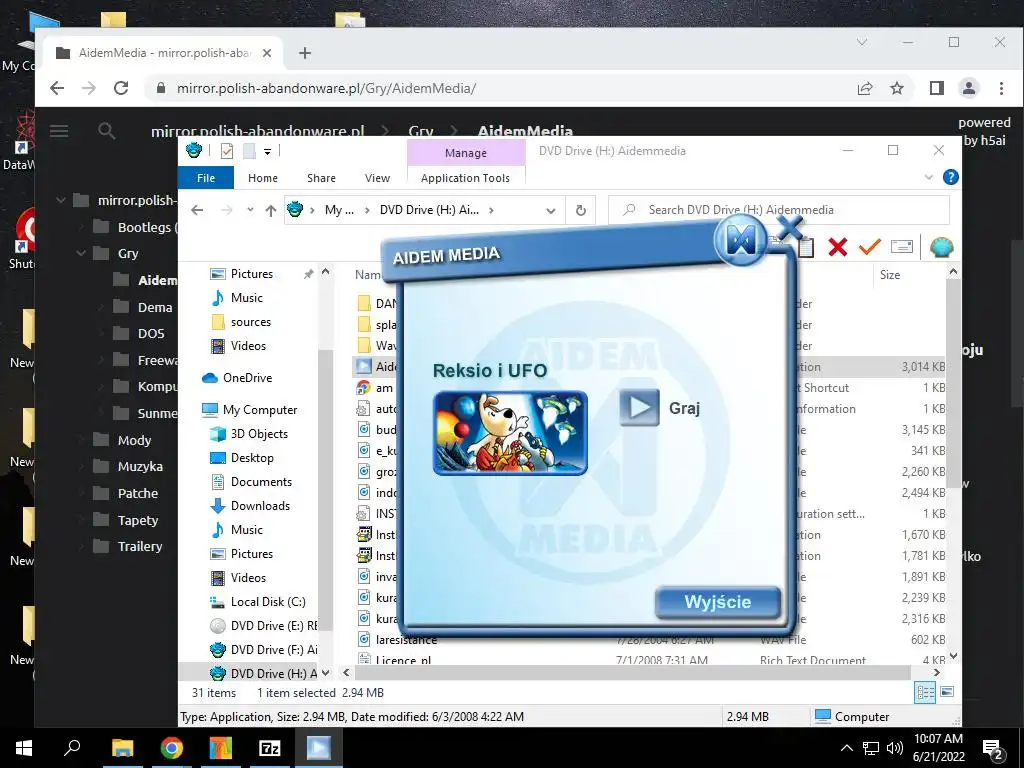Screen dimensions: 1024x768
Task: Toggle the h5ai sidebar hamburger menu
Action: (59, 131)
